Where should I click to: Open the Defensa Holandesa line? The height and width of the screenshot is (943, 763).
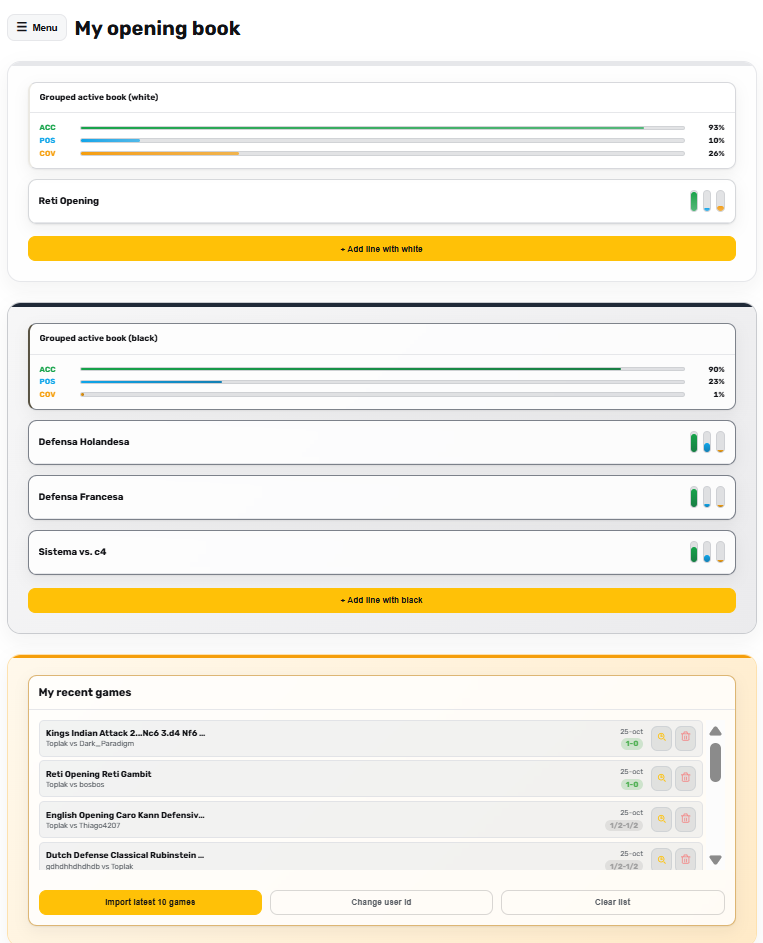[x=300, y=442]
